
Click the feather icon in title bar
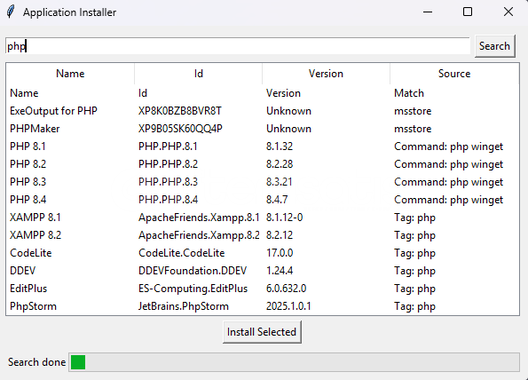click(x=11, y=12)
